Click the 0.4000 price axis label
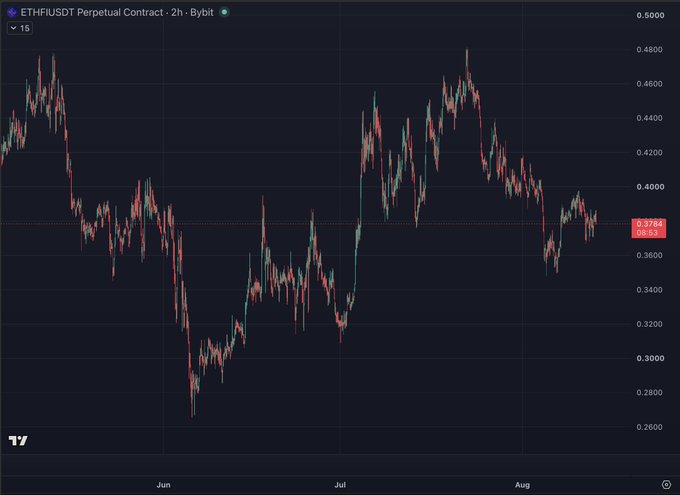 [650, 187]
